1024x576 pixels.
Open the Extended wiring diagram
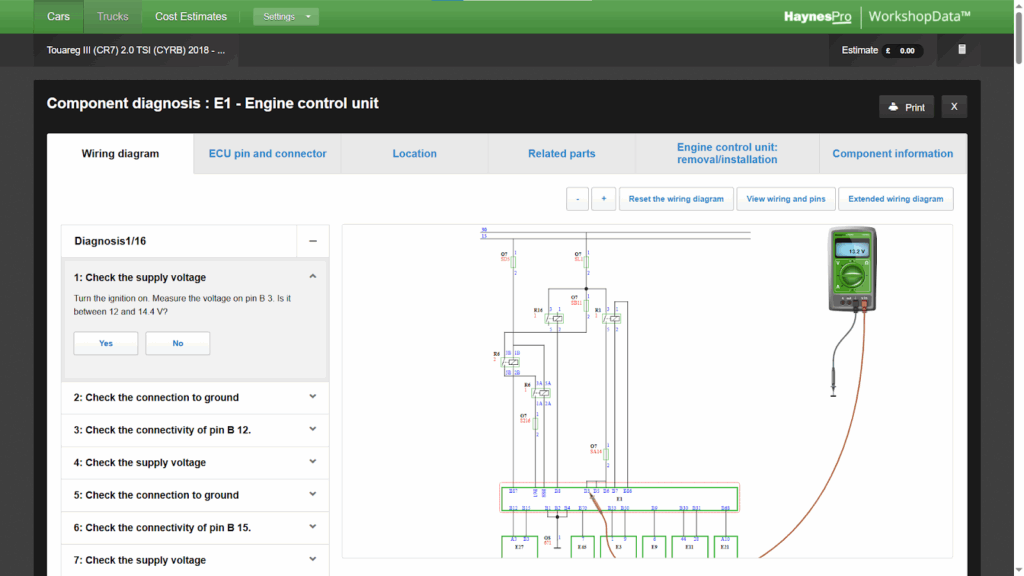[895, 198]
